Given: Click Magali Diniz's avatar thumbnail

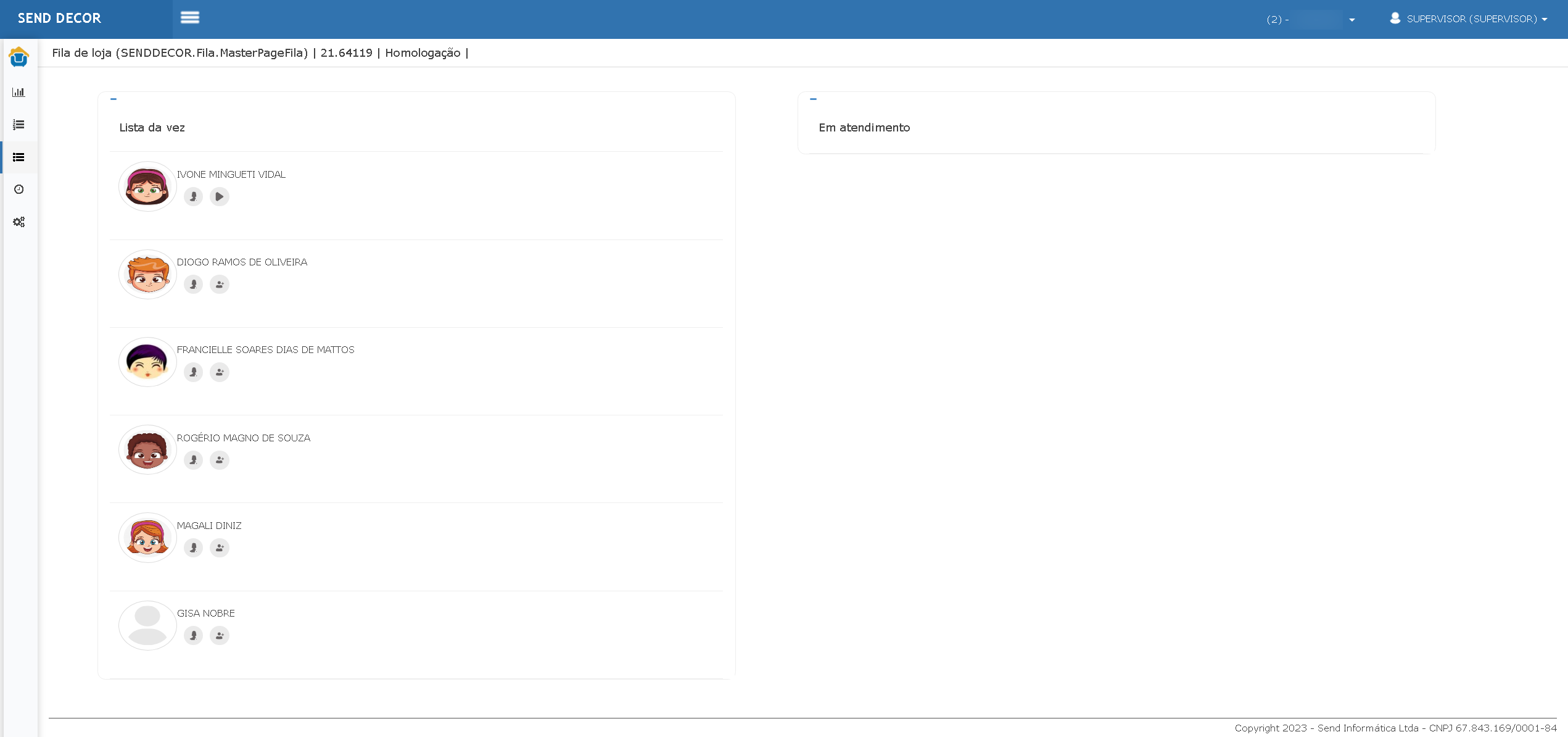Looking at the screenshot, I should point(147,538).
